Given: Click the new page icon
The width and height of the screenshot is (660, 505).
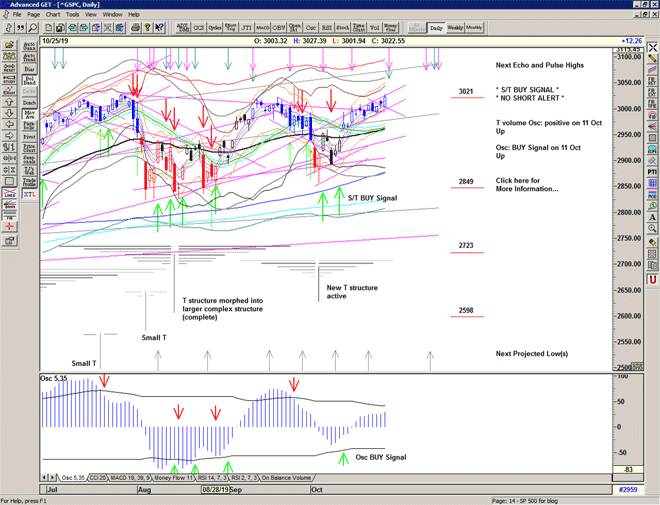Looking at the screenshot, I should click(x=49, y=28).
